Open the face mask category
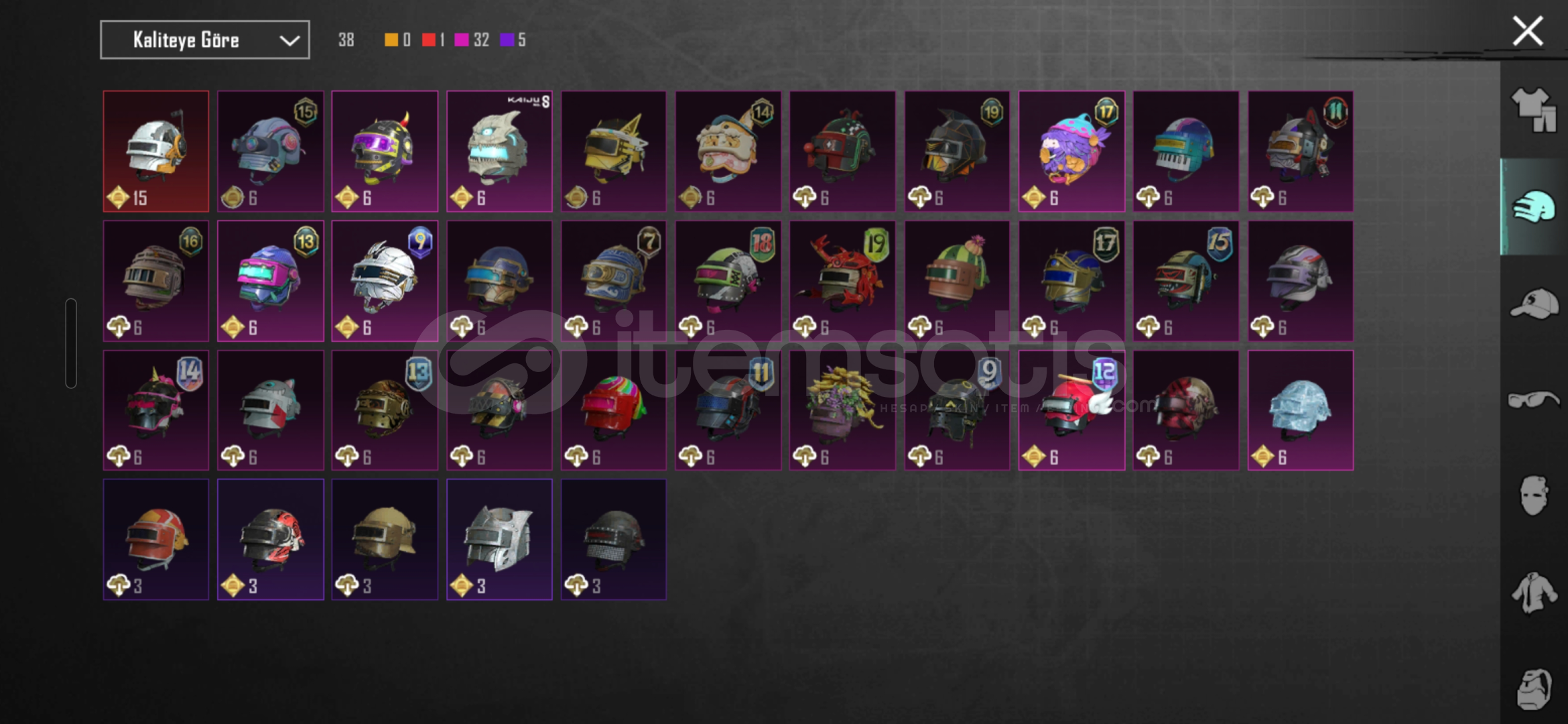Screen dimensions: 1568x724 1533,495
